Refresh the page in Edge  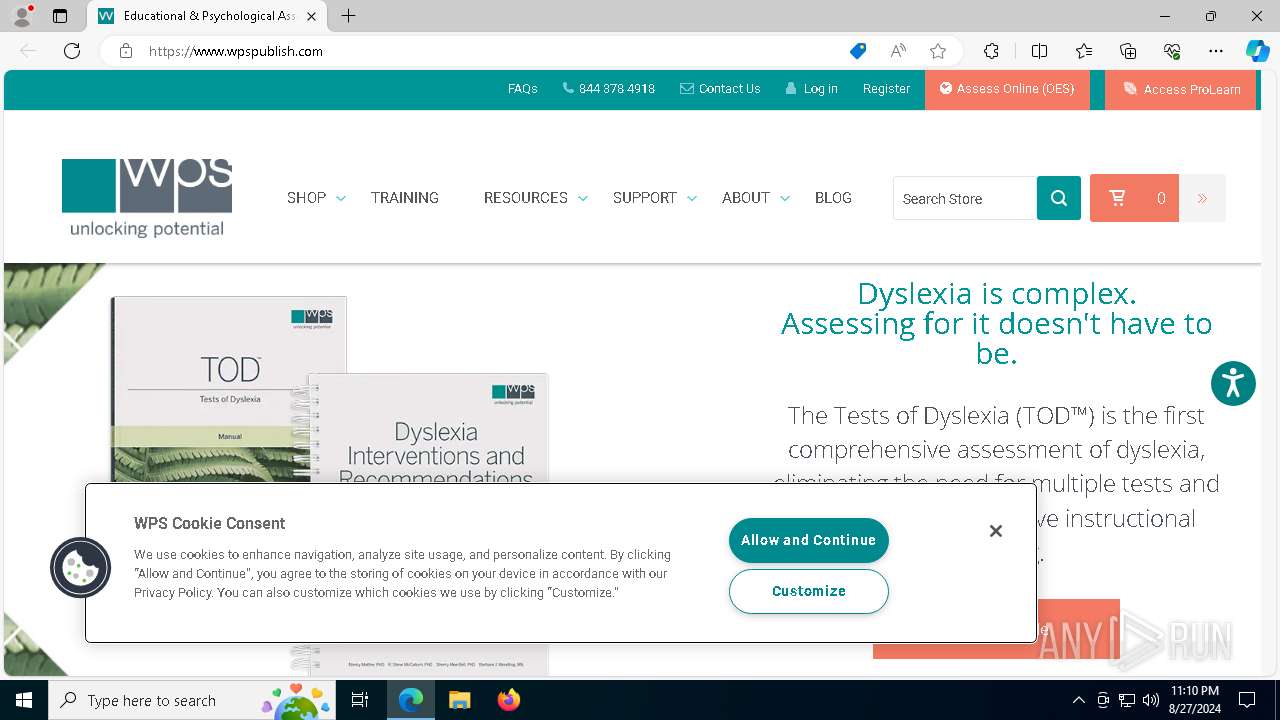coord(72,51)
